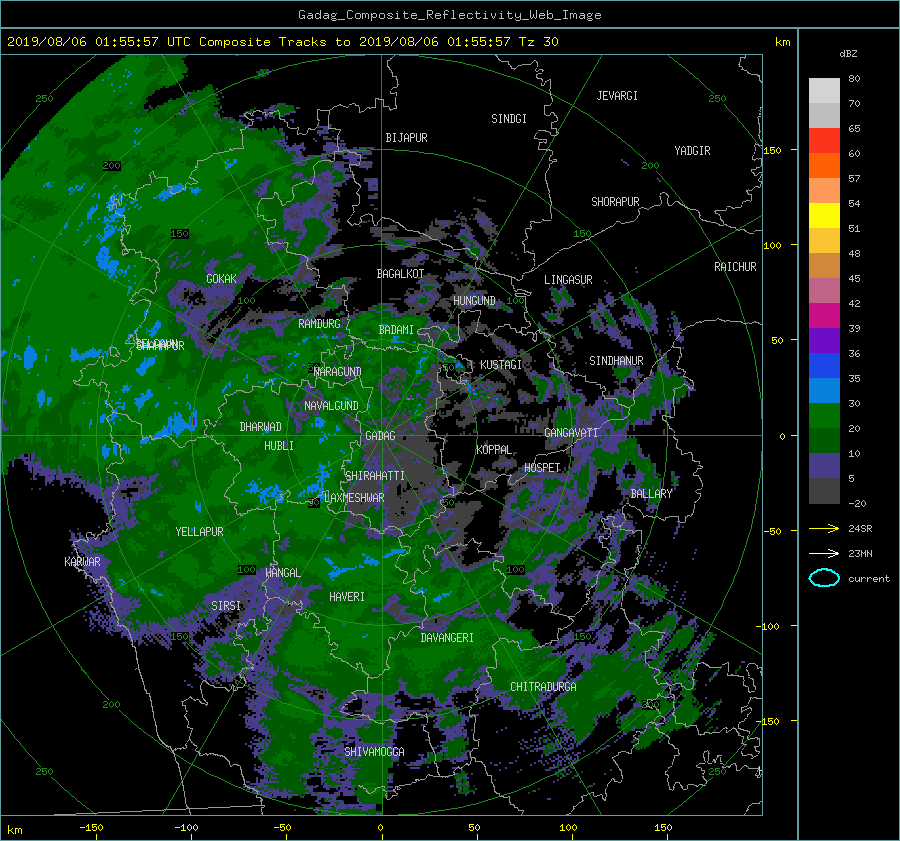The image size is (900, 841).
Task: Pick the magenta dBZ legend swatch
Action: click(824, 316)
